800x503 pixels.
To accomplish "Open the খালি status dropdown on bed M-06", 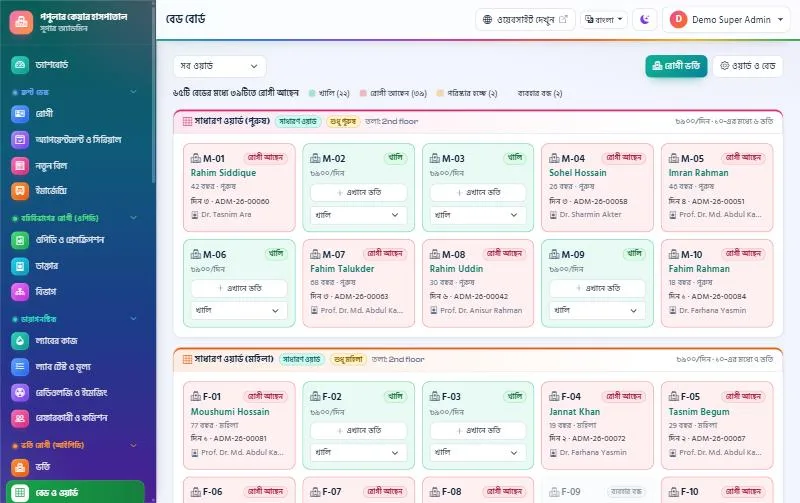I will [239, 310].
